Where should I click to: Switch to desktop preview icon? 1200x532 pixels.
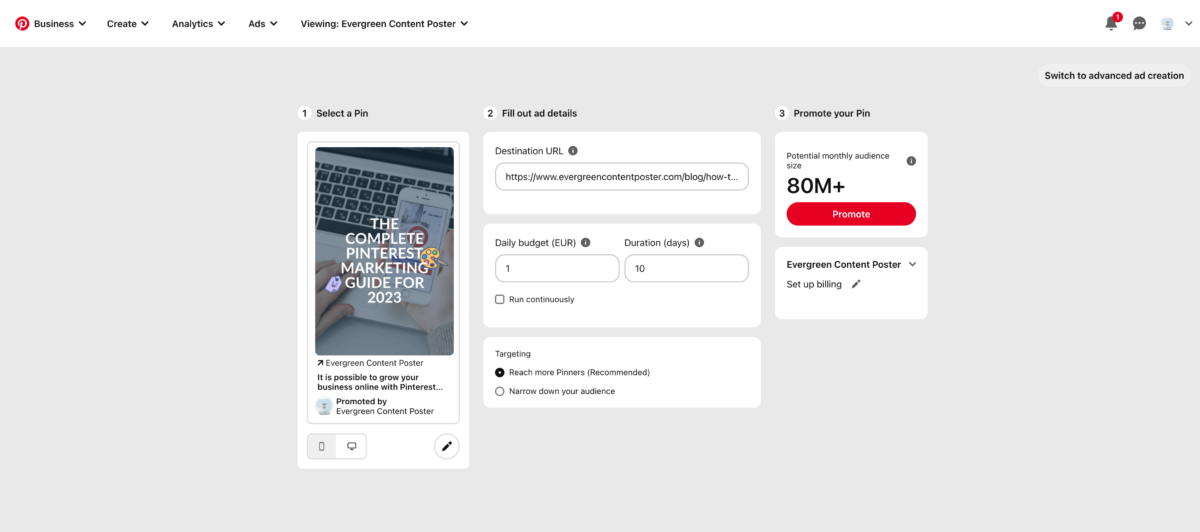(x=352, y=446)
